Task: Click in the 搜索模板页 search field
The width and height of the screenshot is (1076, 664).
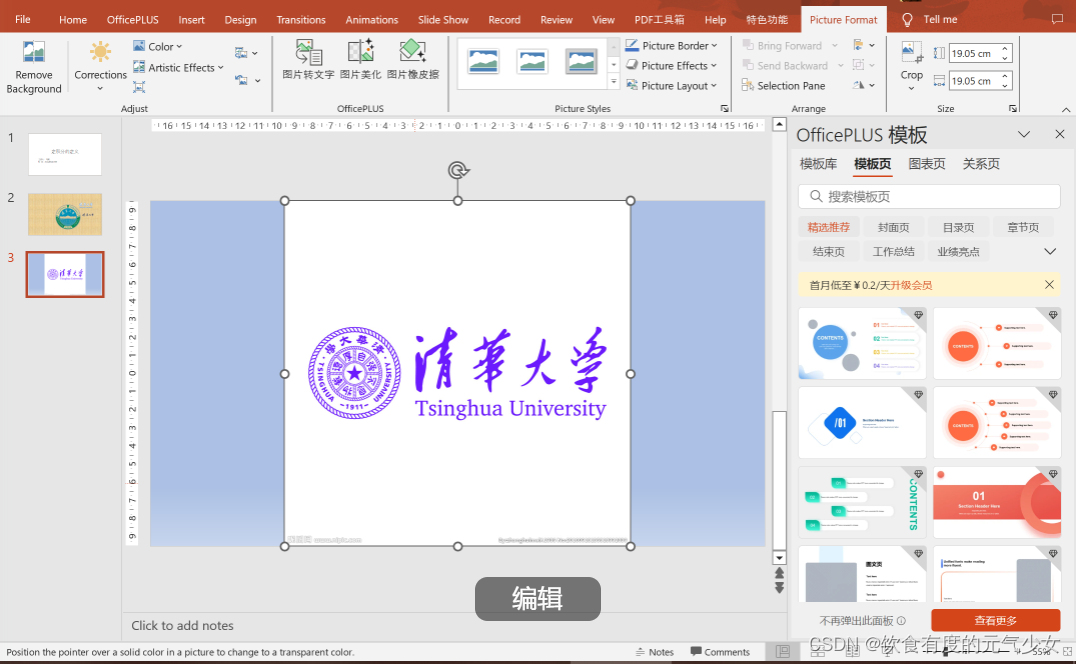Action: (x=929, y=196)
